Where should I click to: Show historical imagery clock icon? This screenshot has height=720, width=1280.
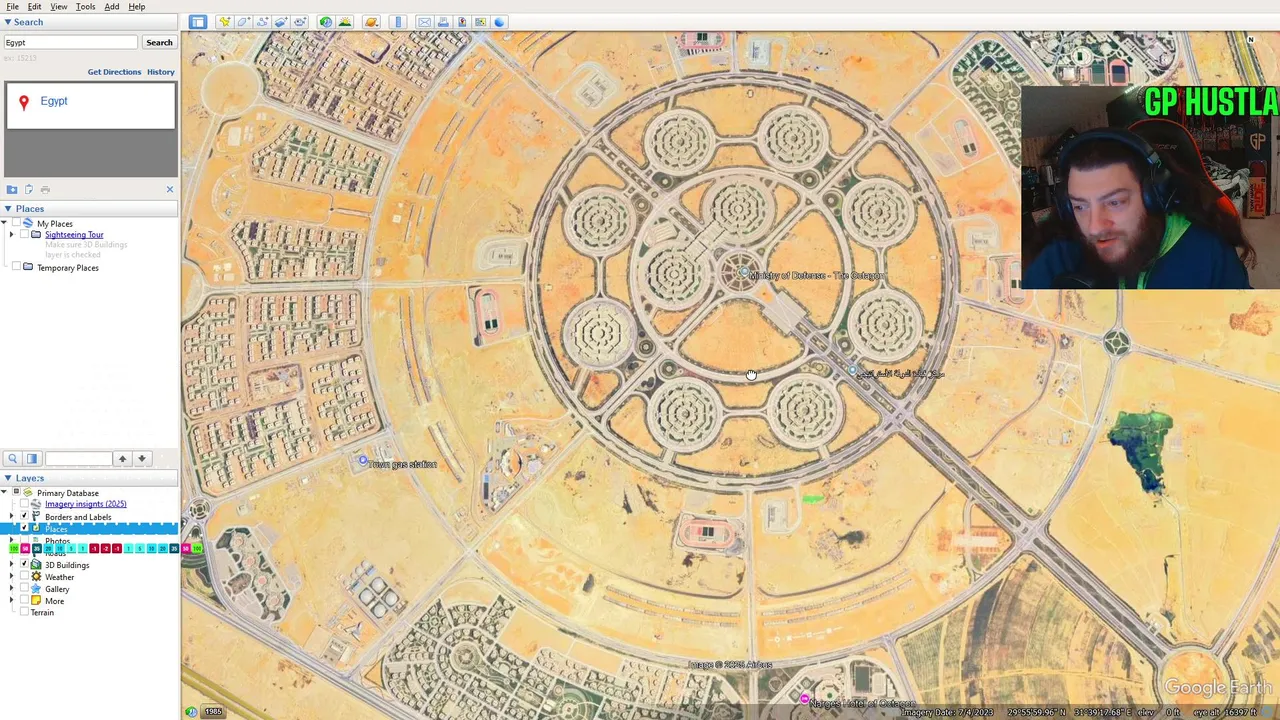[326, 22]
